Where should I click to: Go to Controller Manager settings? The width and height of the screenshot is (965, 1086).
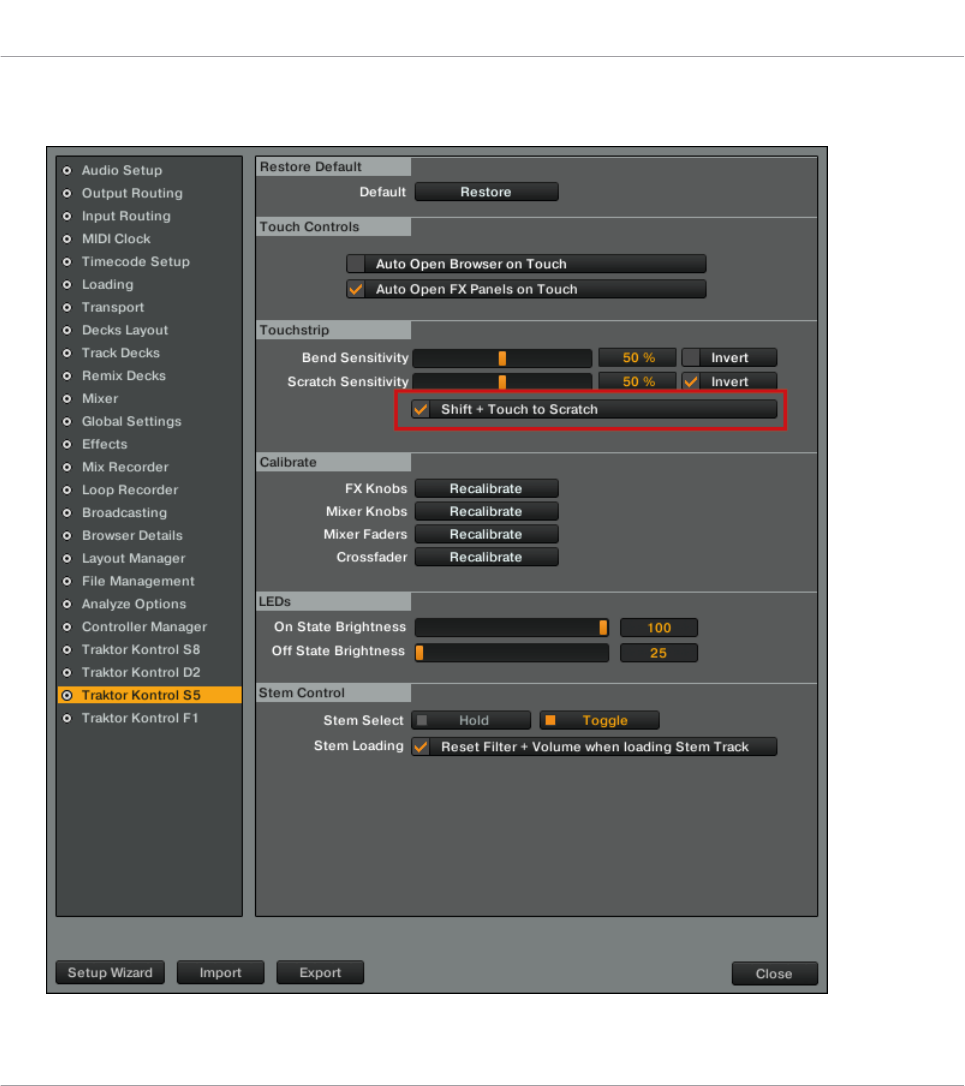point(144,627)
